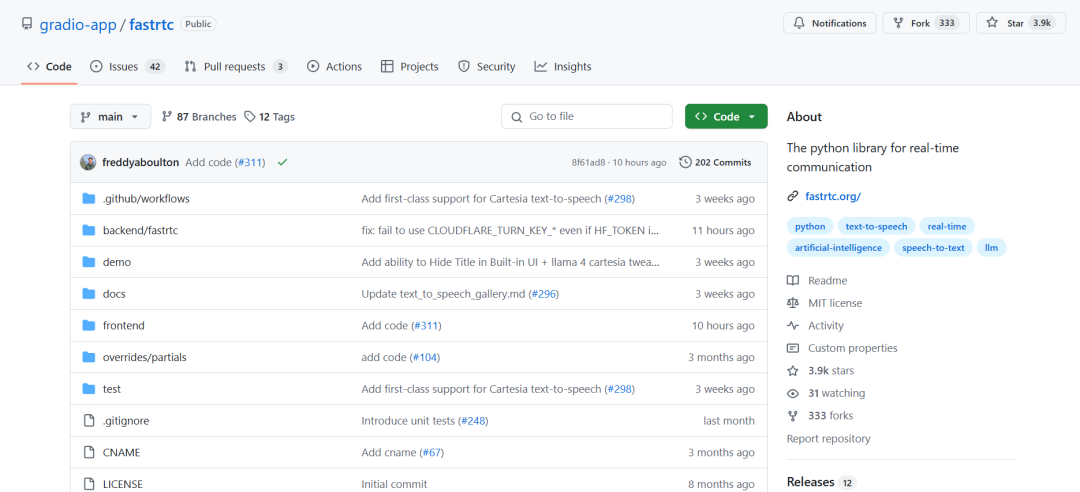Expand the main branch dropdown
This screenshot has height=492, width=1080.
[110, 117]
